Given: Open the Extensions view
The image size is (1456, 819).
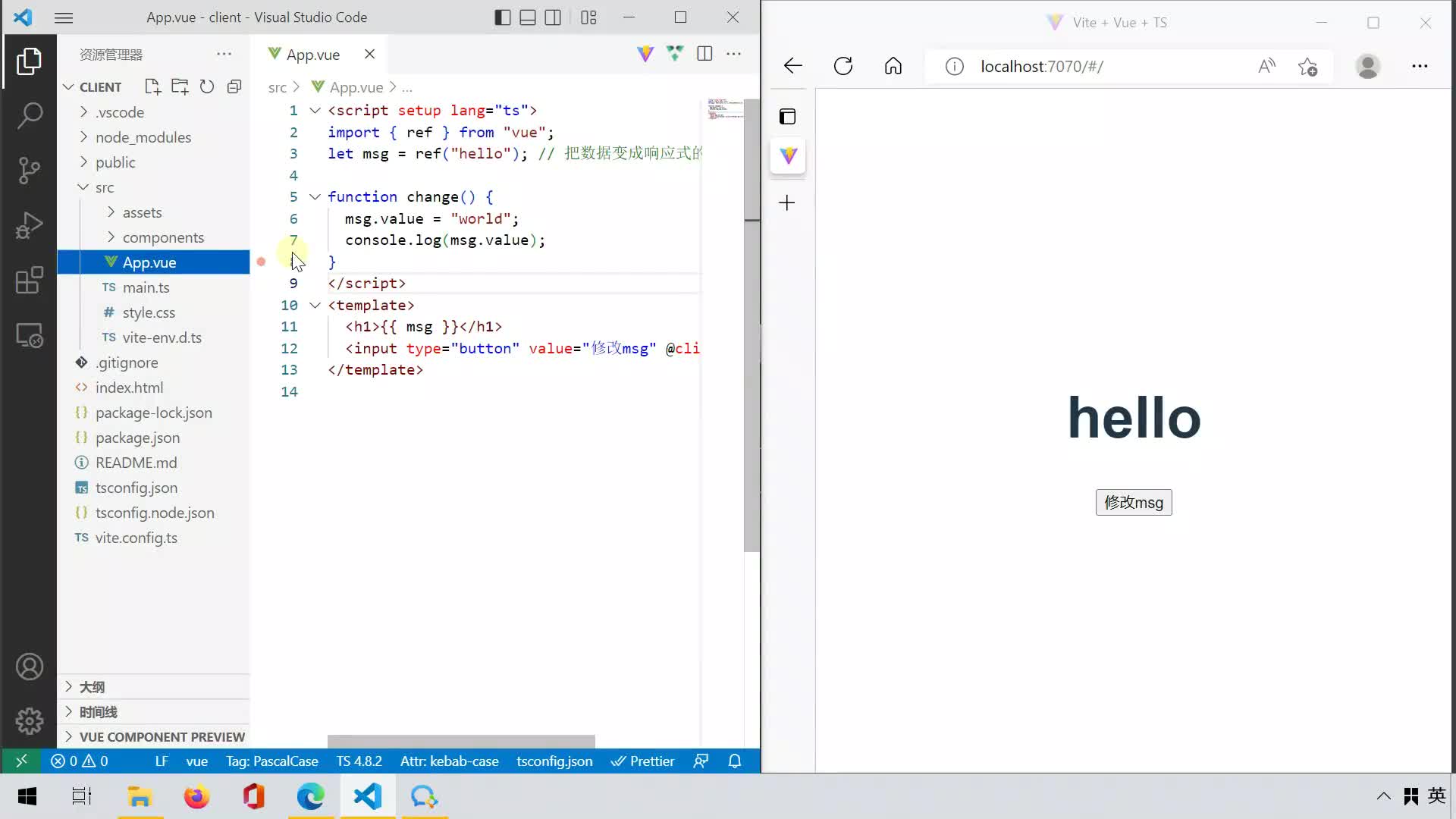Looking at the screenshot, I should (x=29, y=281).
